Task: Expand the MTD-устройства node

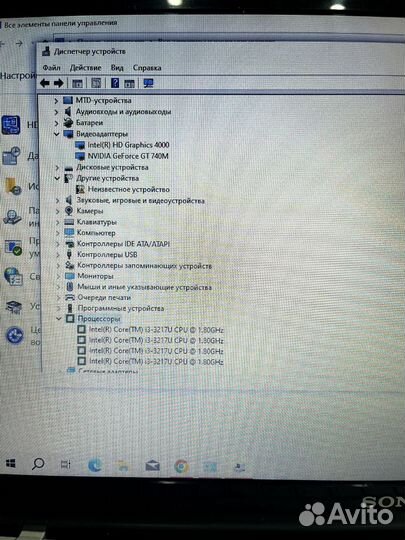Action: pyautogui.click(x=56, y=101)
